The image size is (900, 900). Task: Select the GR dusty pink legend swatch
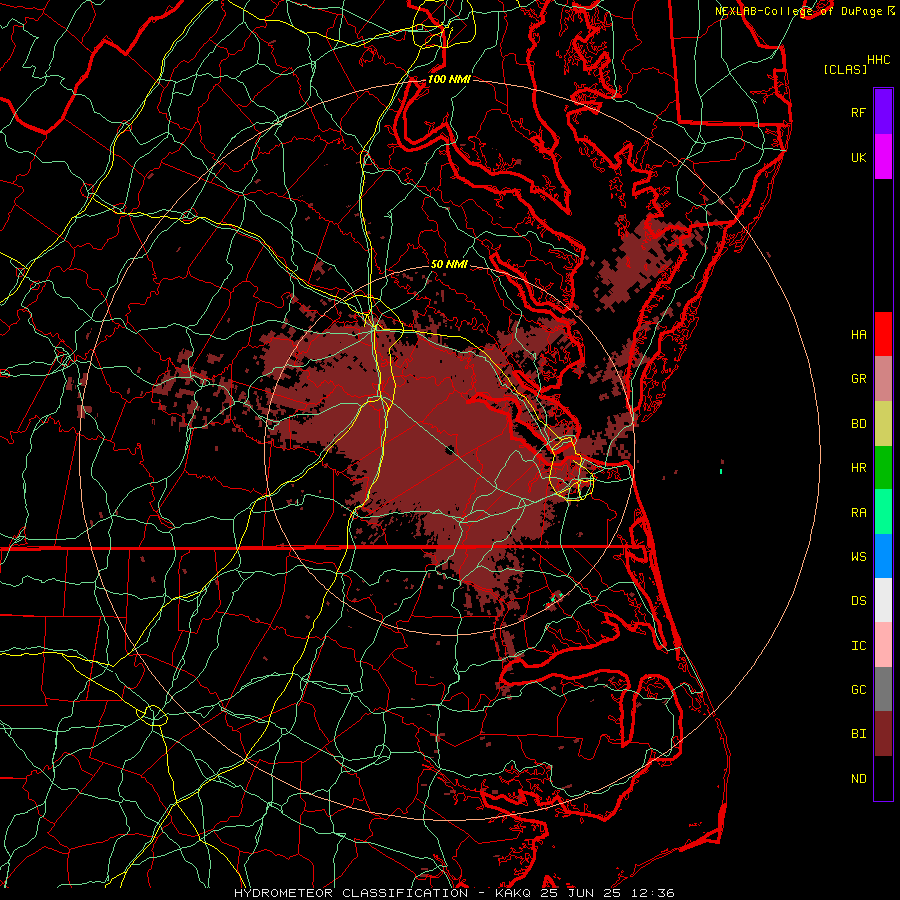pos(883,378)
